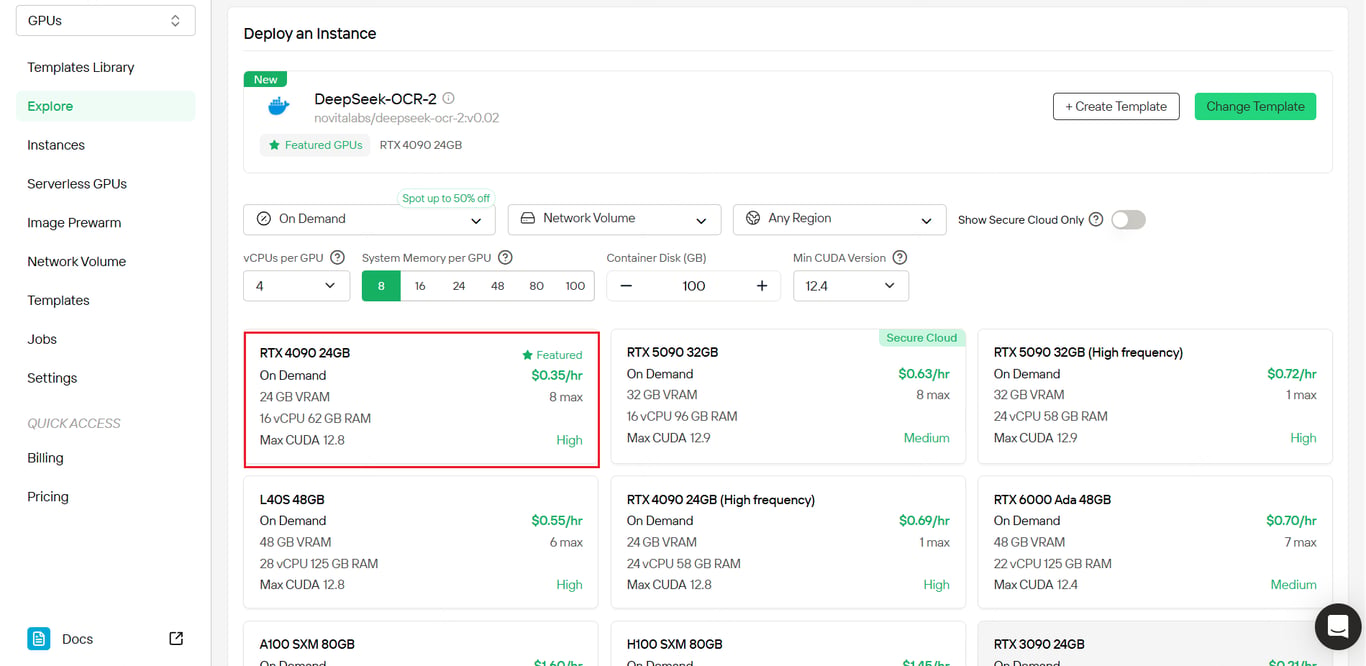The width and height of the screenshot is (1366, 666).
Task: Select the H100 SXM 80GB card
Action: point(788,644)
